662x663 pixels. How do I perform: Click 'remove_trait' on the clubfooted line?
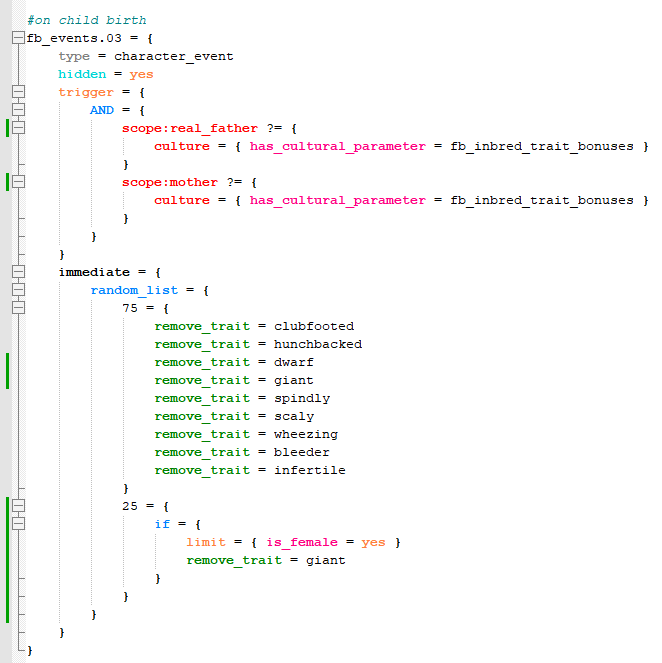[x=202, y=326]
